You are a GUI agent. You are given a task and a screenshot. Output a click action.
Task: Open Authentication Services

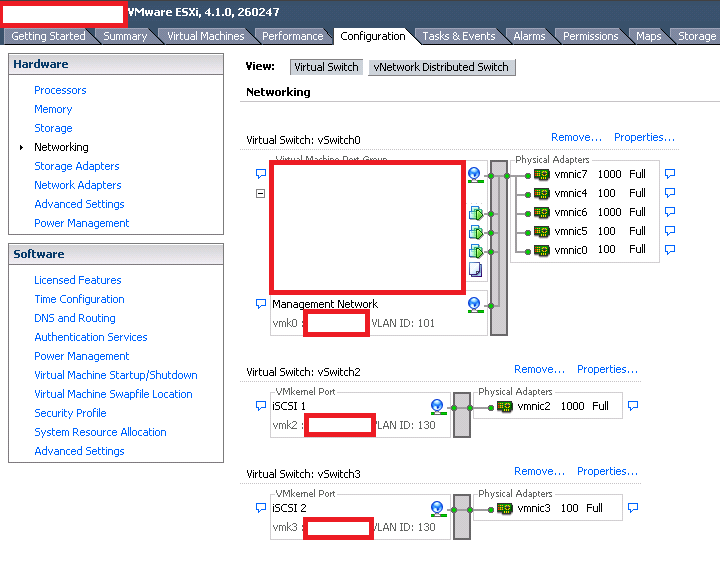[x=91, y=337]
